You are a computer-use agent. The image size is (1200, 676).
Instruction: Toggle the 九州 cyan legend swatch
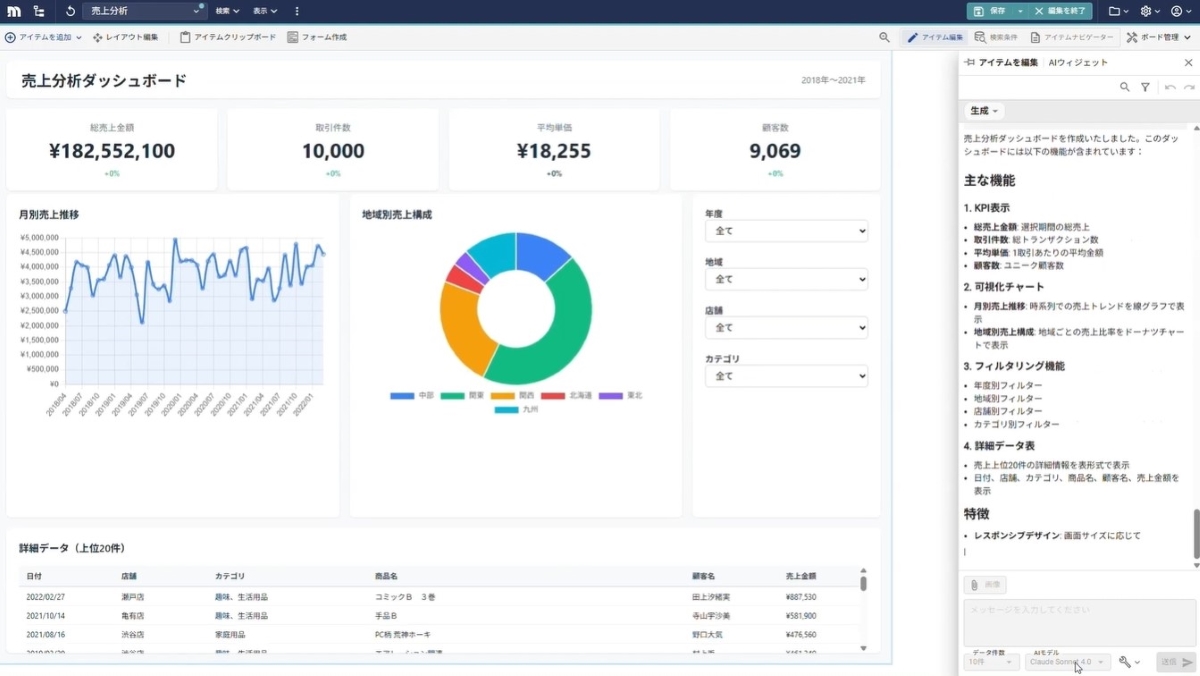coord(507,409)
